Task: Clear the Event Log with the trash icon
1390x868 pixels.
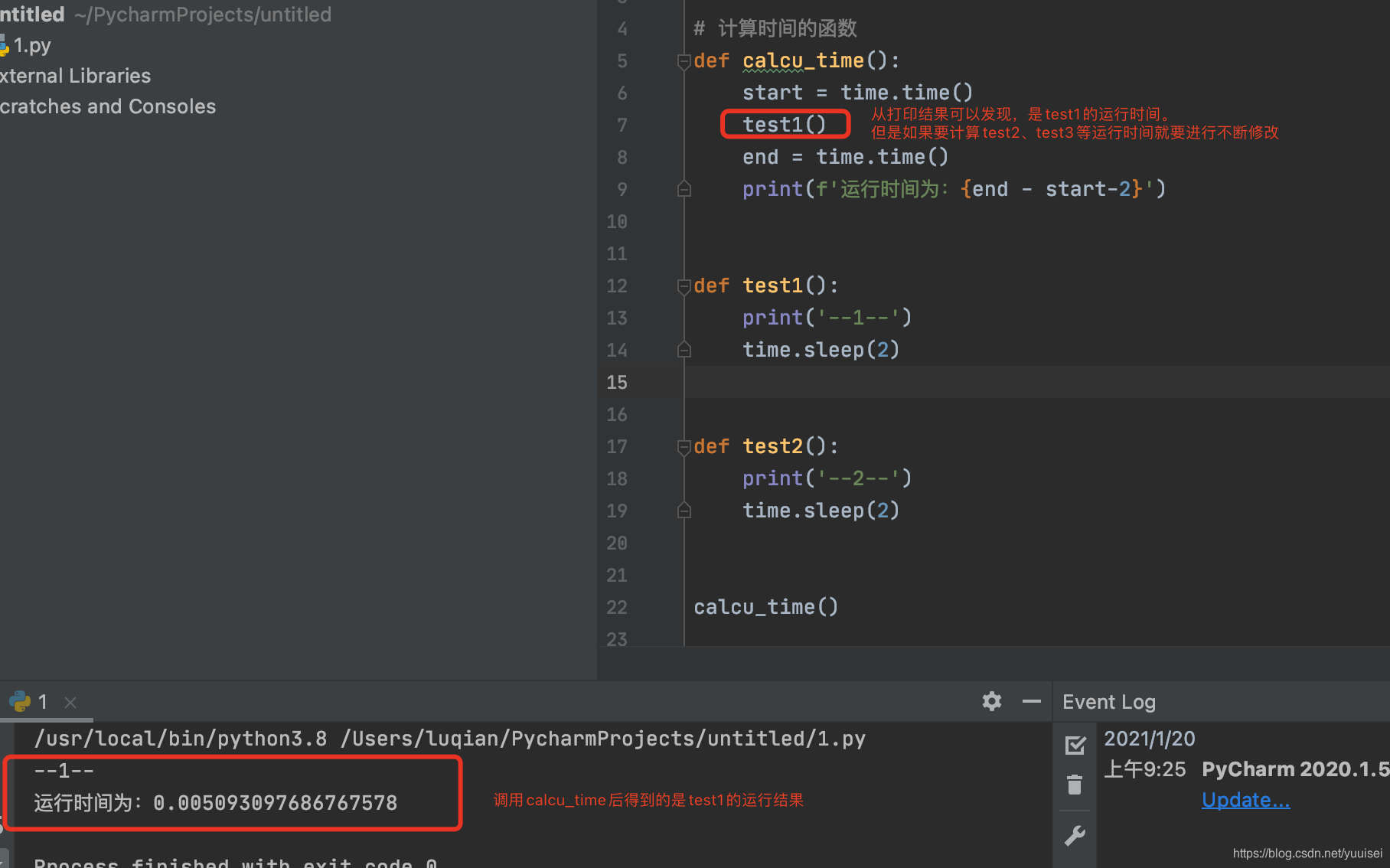Action: [1075, 785]
